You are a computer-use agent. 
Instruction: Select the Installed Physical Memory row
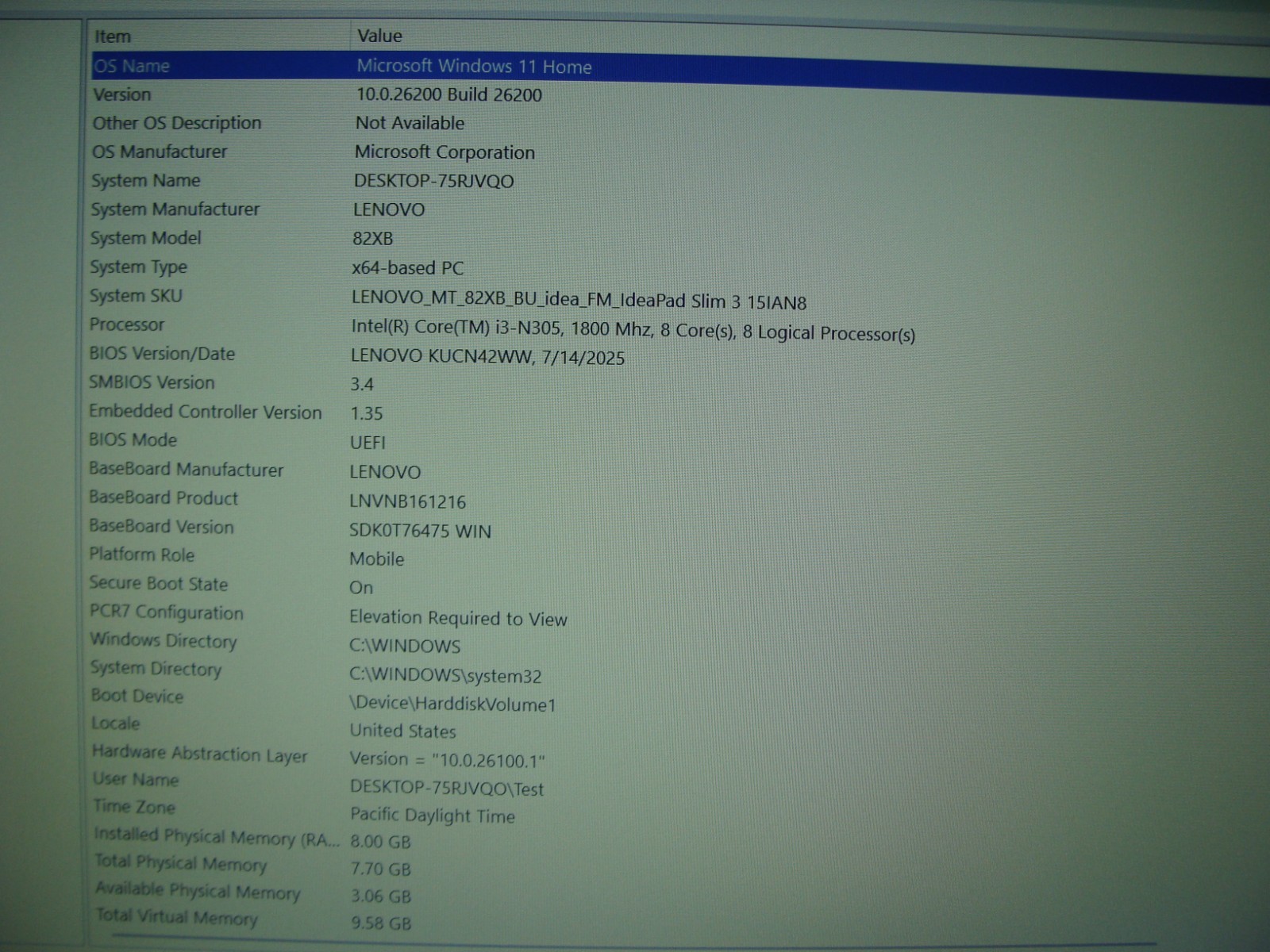217,837
